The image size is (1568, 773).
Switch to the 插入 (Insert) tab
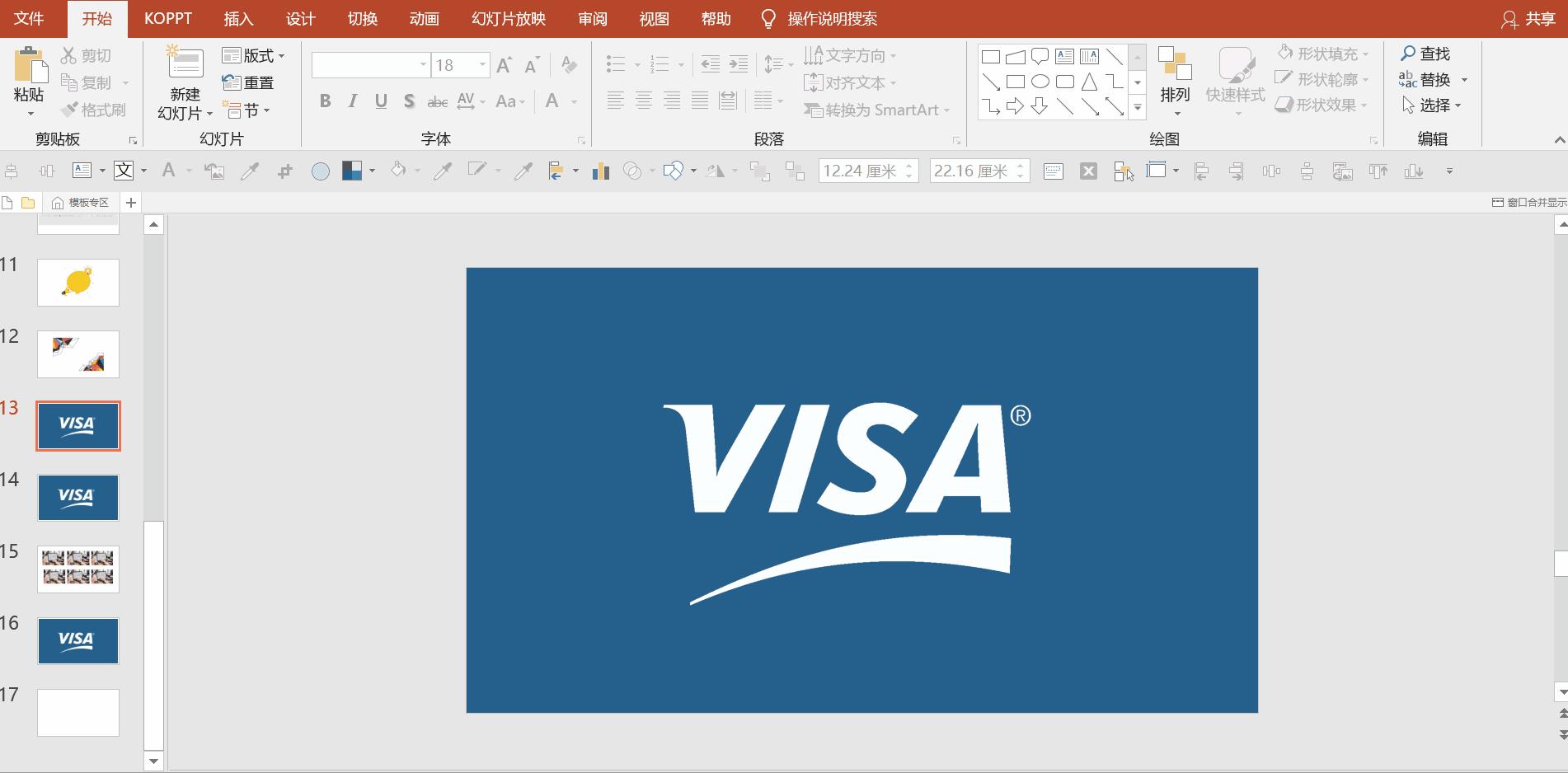239,19
